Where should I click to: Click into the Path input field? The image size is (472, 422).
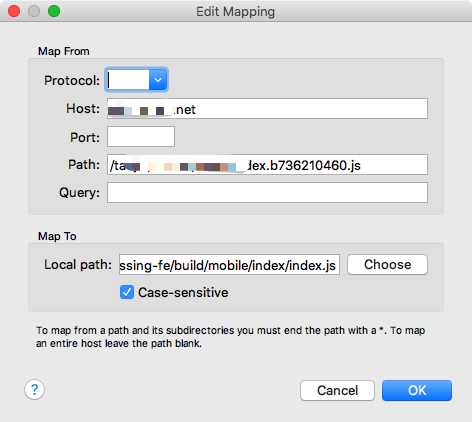pos(267,164)
